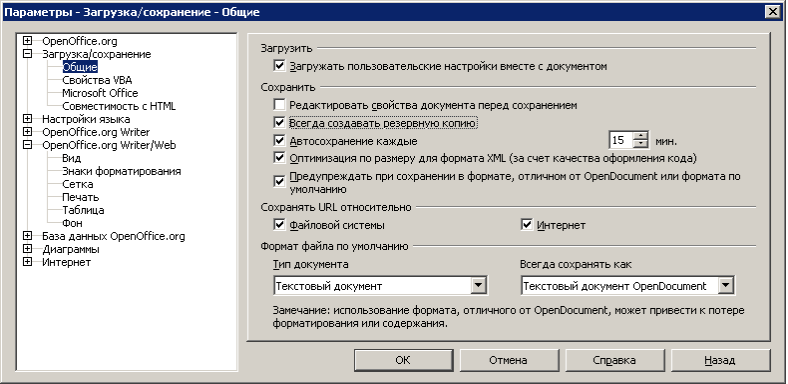Expand the Настройки языка node
The image size is (788, 384).
[x=27, y=119]
